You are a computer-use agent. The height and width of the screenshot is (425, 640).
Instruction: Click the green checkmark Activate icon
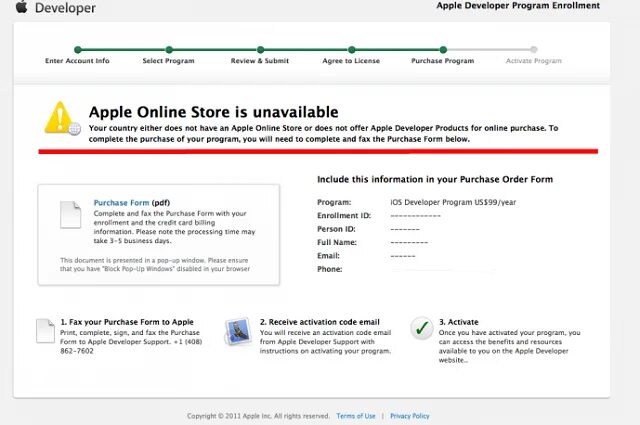tap(422, 329)
